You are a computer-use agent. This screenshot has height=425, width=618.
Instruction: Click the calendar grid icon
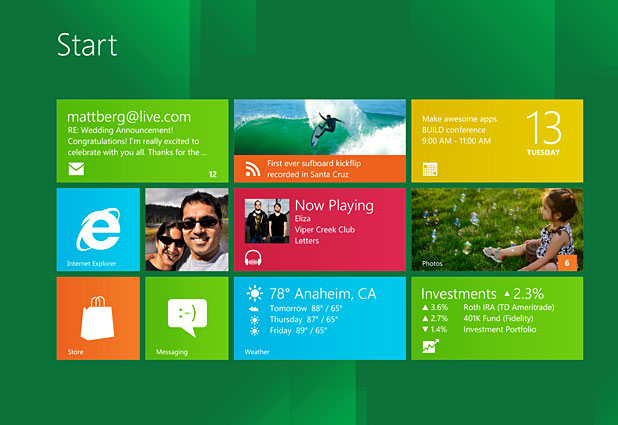tap(430, 169)
